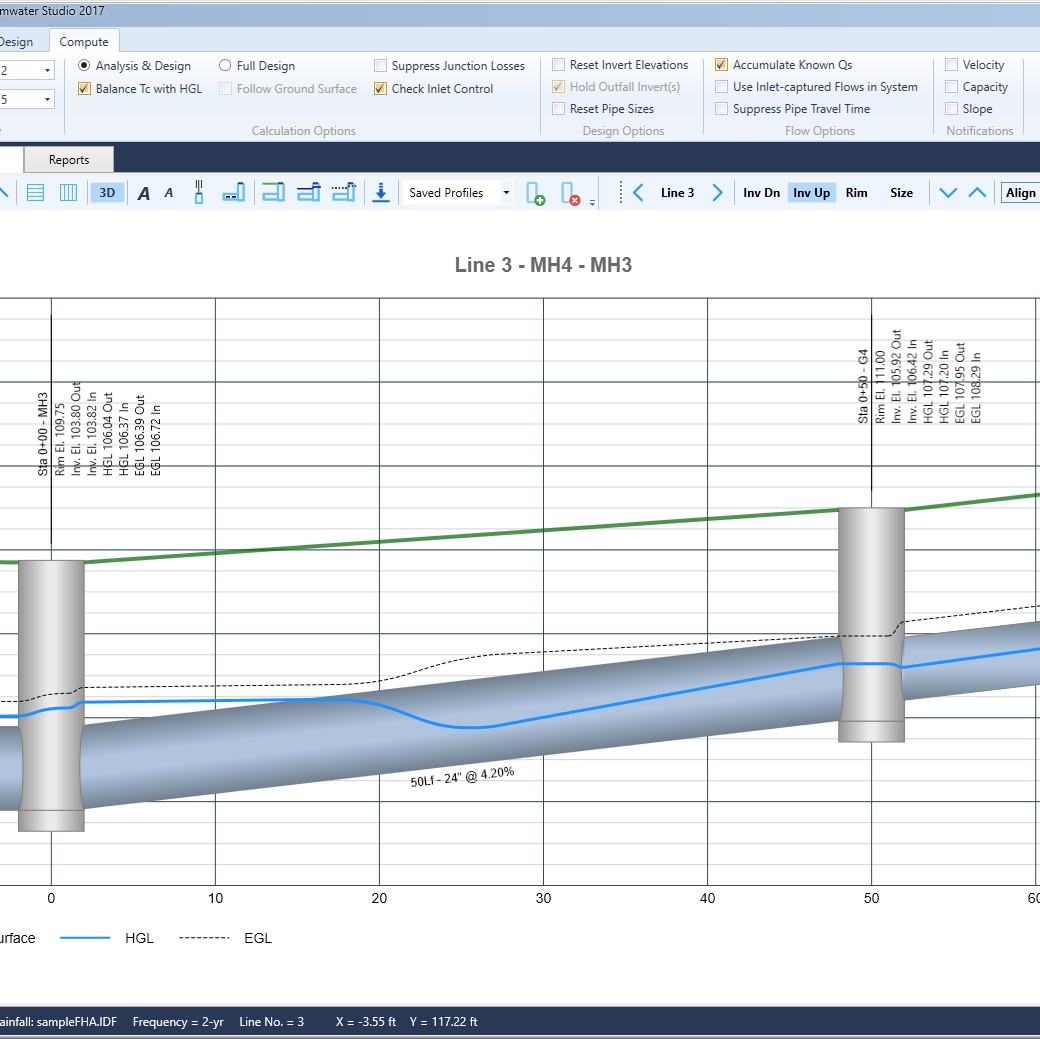Enable Suppress Junction Losses checkbox
The width and height of the screenshot is (1040, 1039).
[x=381, y=66]
